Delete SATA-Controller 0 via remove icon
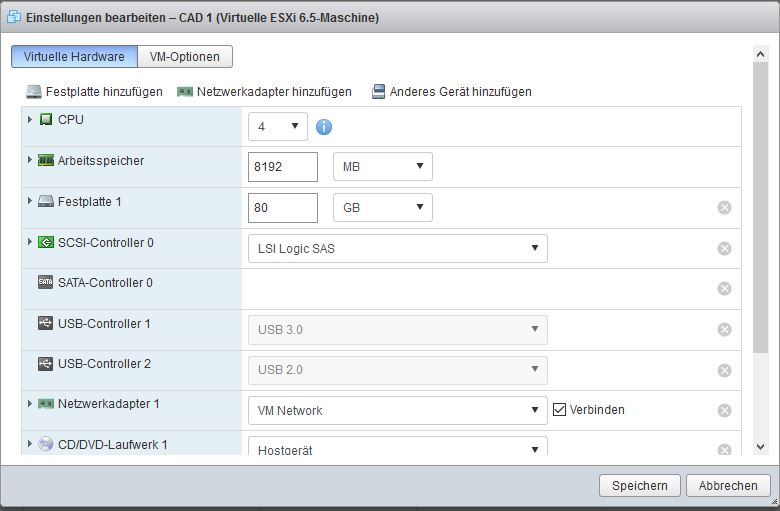Screen dimensions: 780x511 (725, 289)
